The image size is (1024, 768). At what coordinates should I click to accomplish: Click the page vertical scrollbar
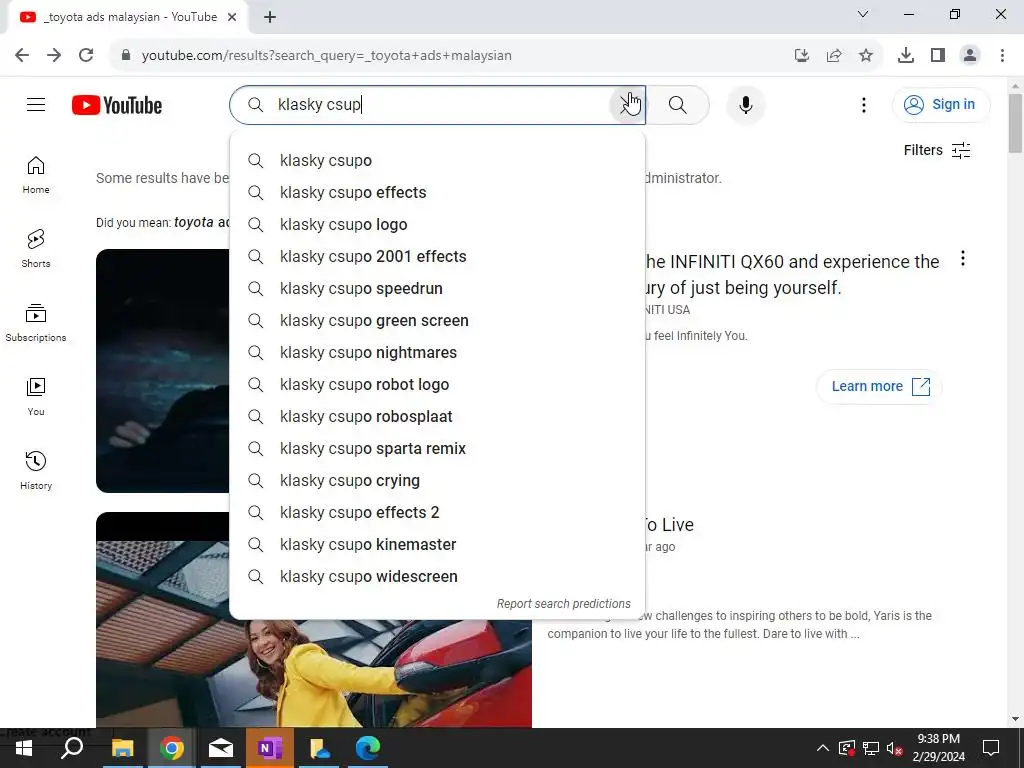click(x=1014, y=123)
